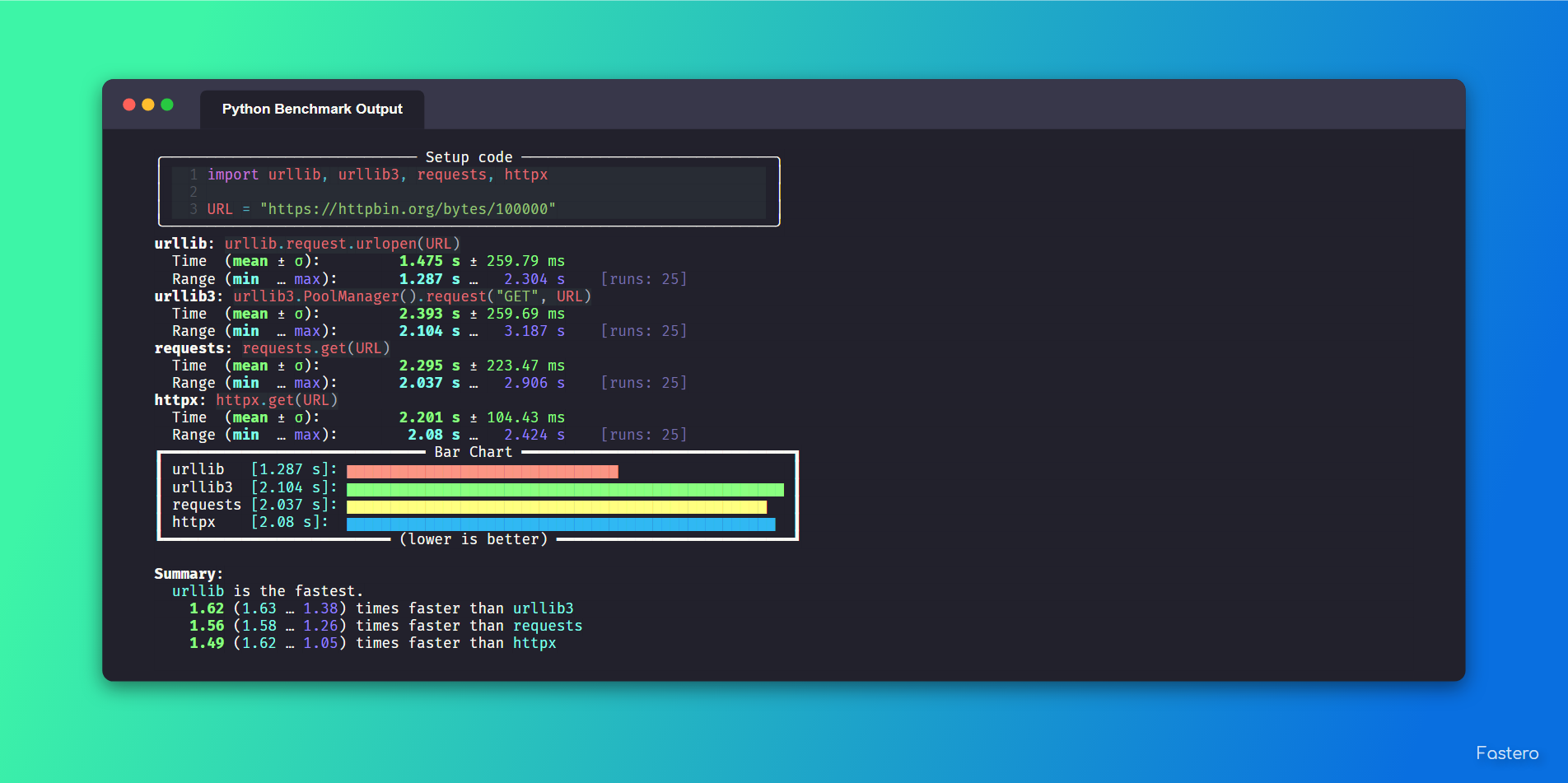Click the httpx name in summary
Screen dimensions: 1568x783
pos(534,643)
